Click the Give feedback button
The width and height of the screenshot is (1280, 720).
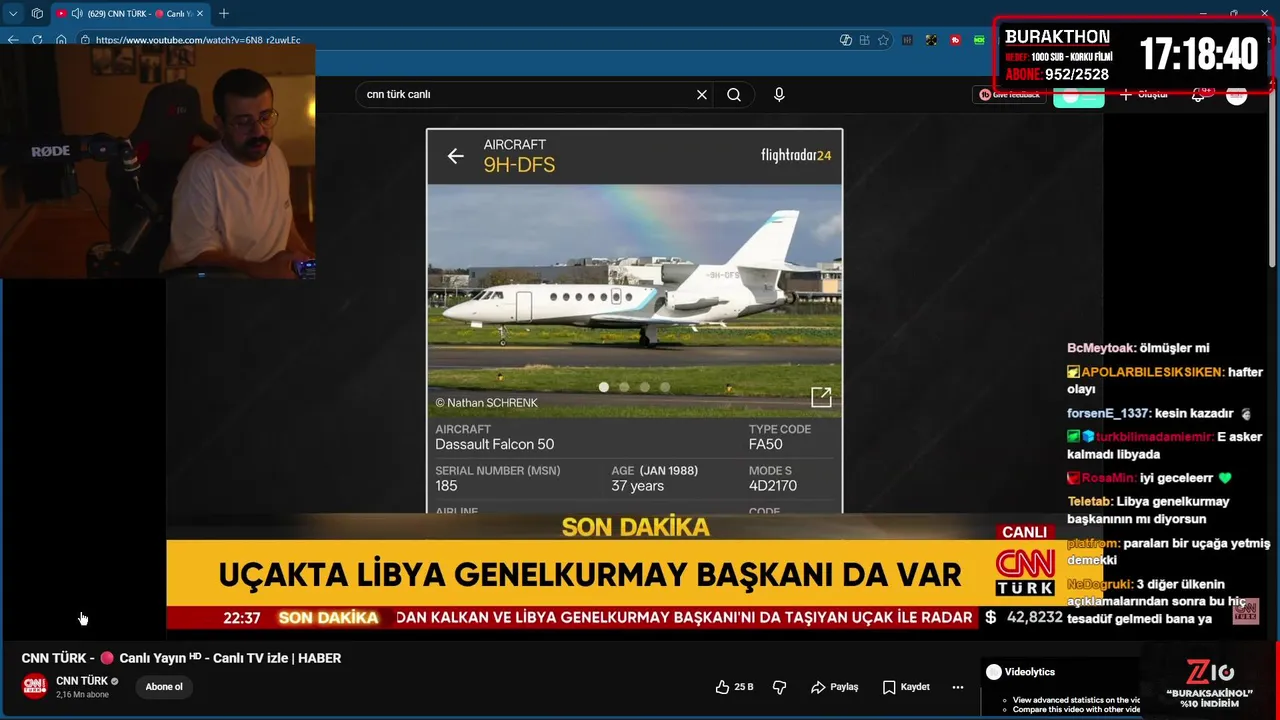pyautogui.click(x=1009, y=94)
